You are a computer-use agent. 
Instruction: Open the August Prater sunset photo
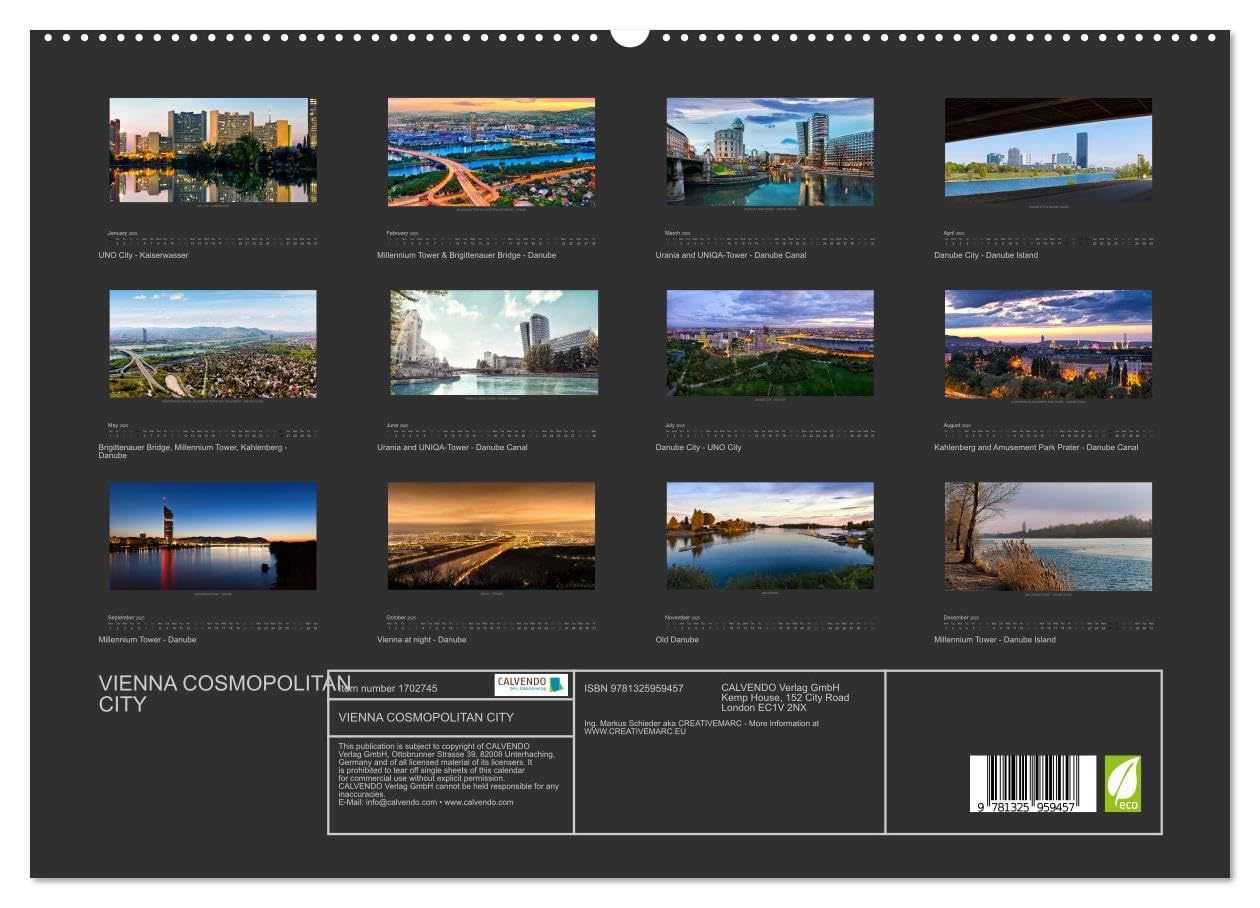pos(1048,344)
